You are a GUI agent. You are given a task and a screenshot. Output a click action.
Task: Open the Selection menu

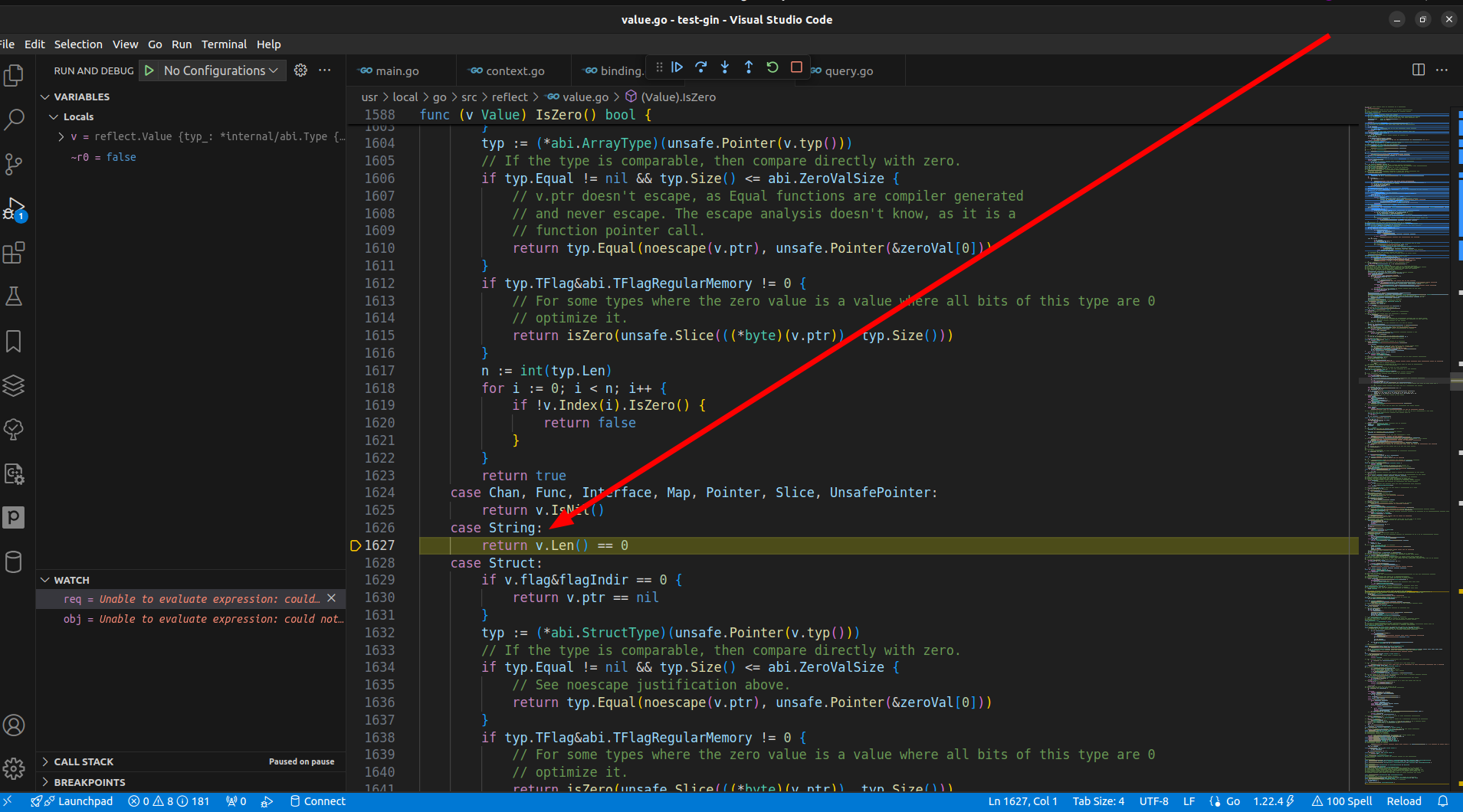click(x=78, y=44)
